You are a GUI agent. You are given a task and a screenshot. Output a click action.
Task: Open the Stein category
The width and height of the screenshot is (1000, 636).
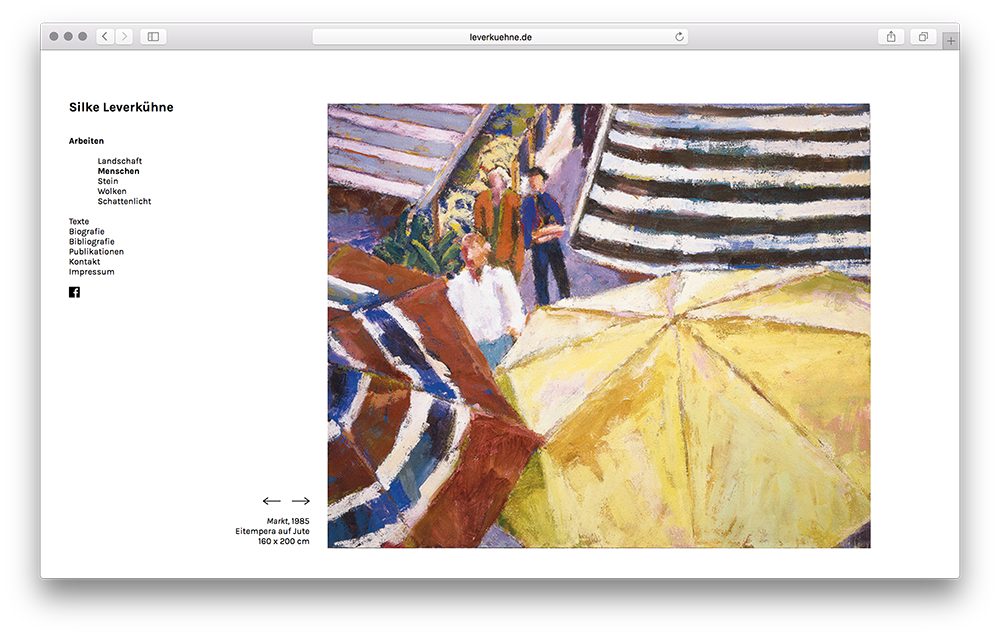(108, 181)
